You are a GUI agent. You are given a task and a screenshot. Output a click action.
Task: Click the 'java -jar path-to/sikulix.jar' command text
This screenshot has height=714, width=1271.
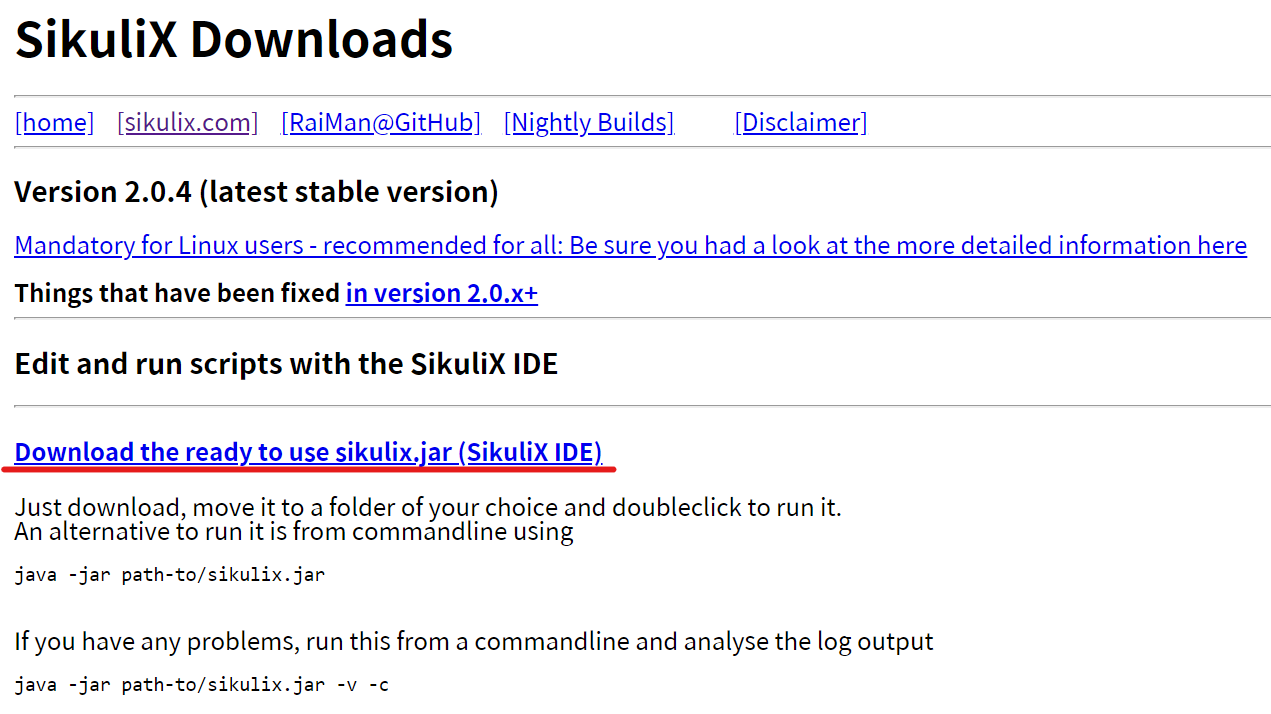[x=170, y=575]
